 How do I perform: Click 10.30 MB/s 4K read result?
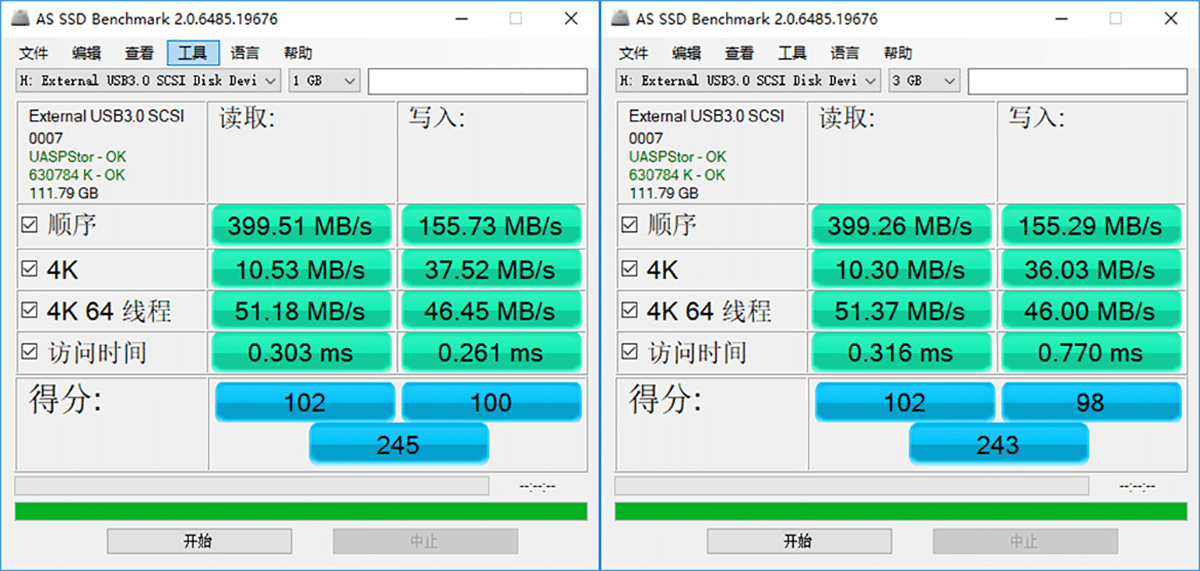click(x=901, y=269)
